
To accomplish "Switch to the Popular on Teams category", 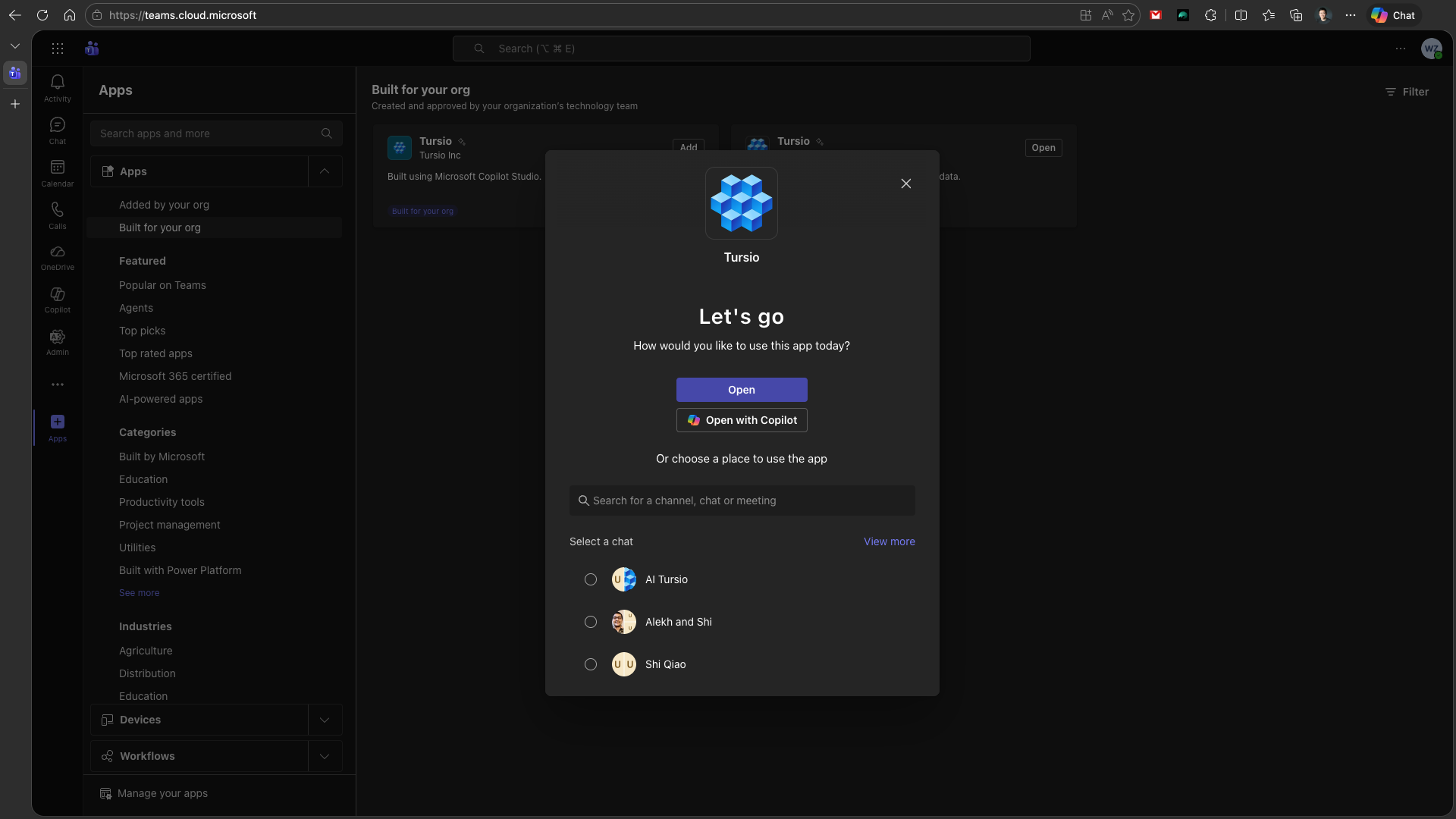I will 162,285.
